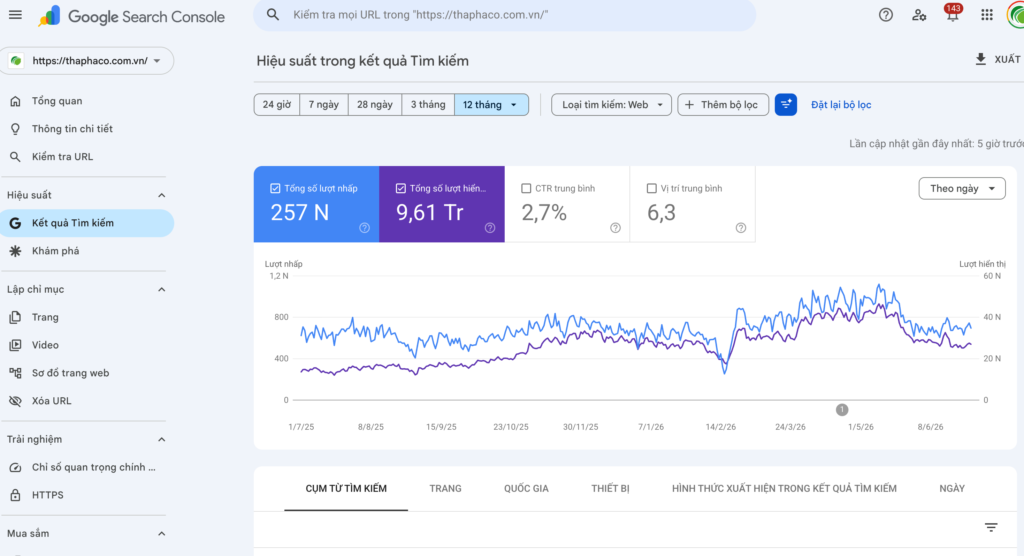Switch to the THIẾT BỊ tab
The image size is (1024, 556).
coord(611,489)
